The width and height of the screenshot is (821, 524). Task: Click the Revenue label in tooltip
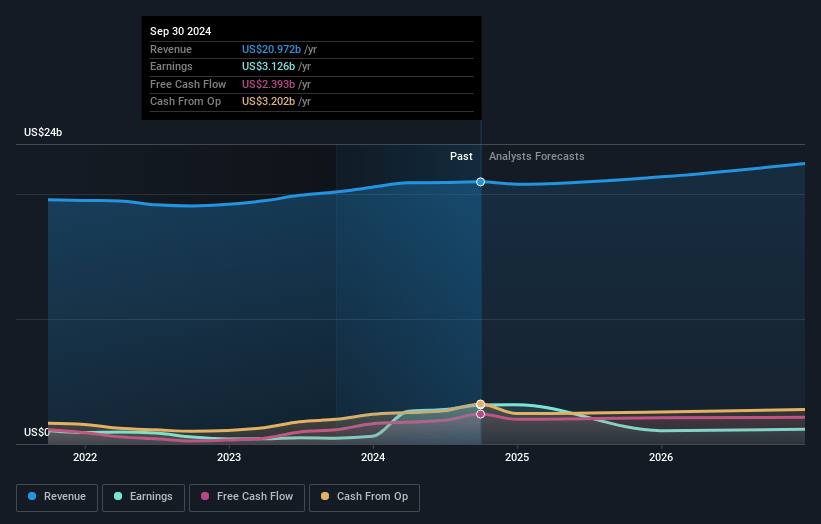pyautogui.click(x=171, y=49)
